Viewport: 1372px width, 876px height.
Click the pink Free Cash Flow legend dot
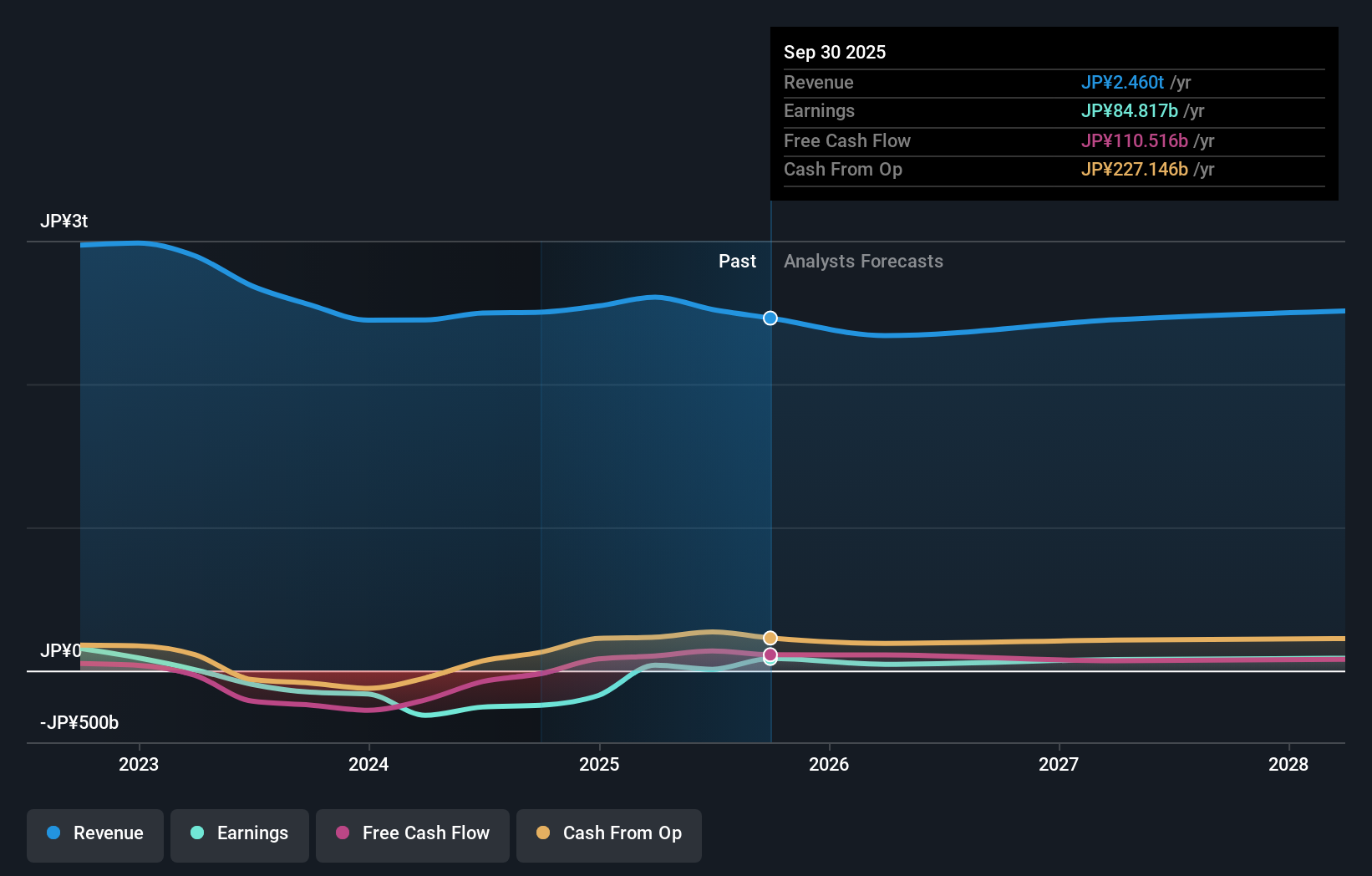click(343, 833)
